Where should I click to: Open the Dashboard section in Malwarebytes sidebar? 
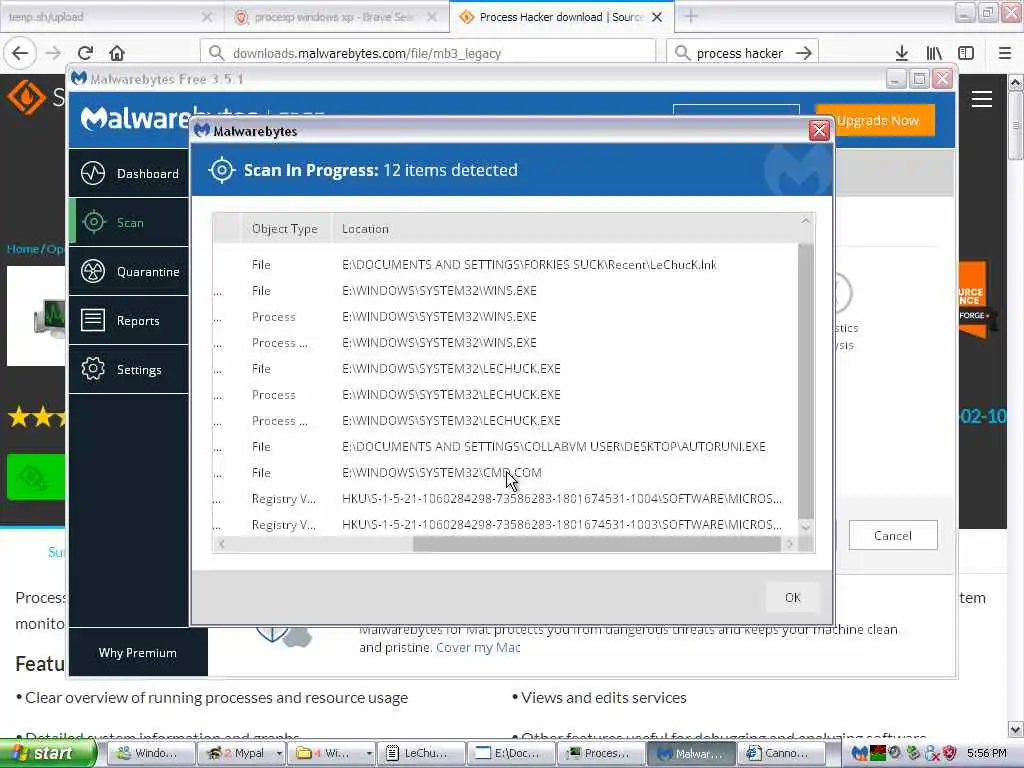129,174
